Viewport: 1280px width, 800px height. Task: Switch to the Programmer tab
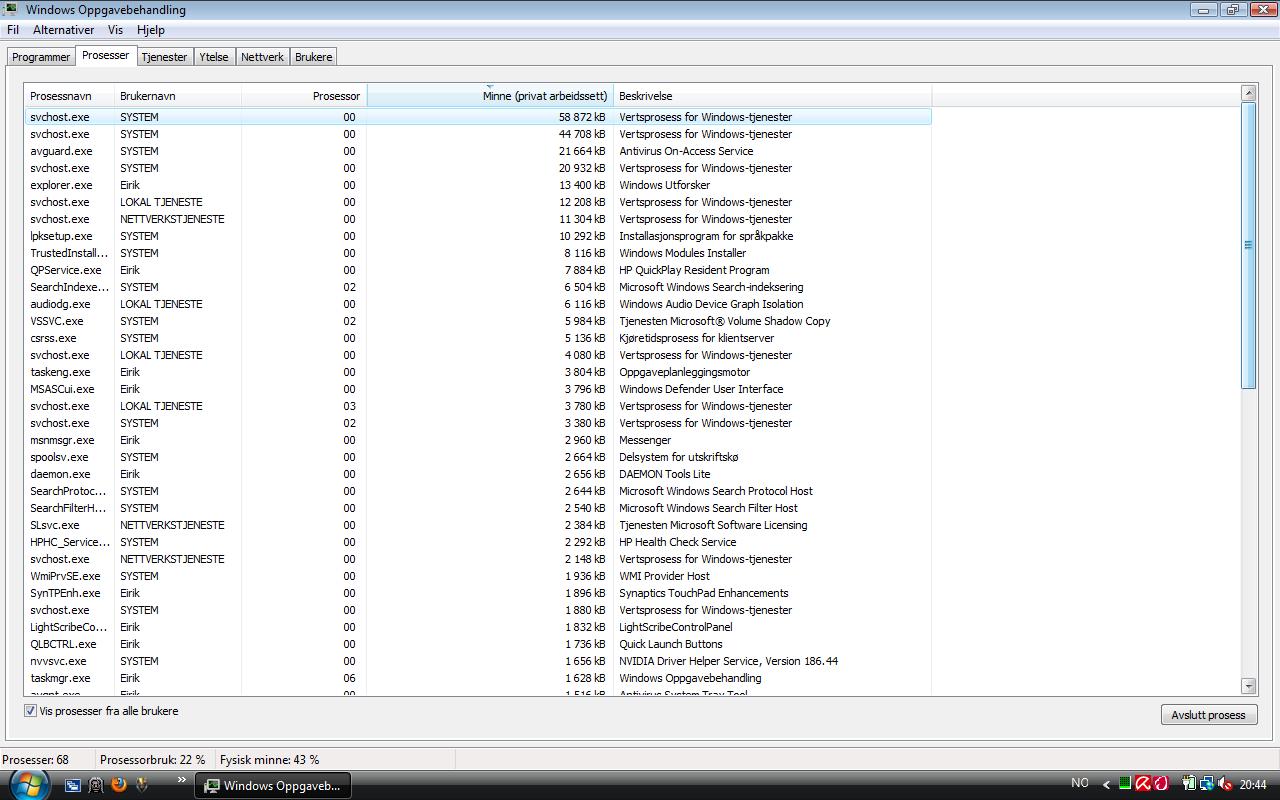point(41,57)
